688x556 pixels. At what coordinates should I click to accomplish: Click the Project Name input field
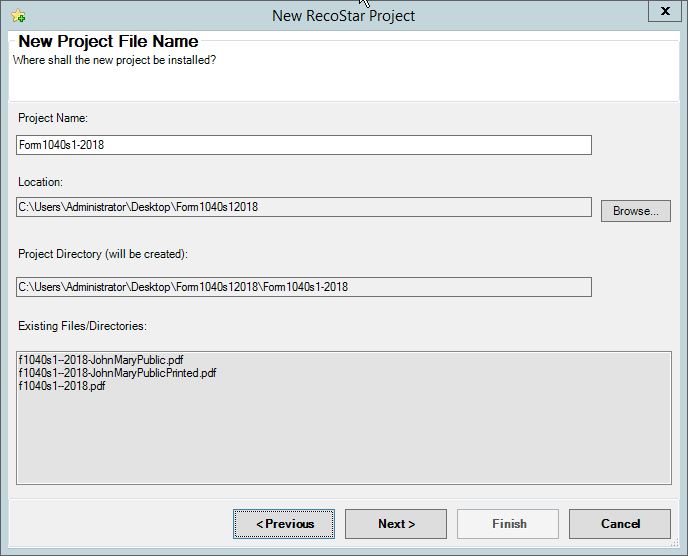pyautogui.click(x=304, y=145)
